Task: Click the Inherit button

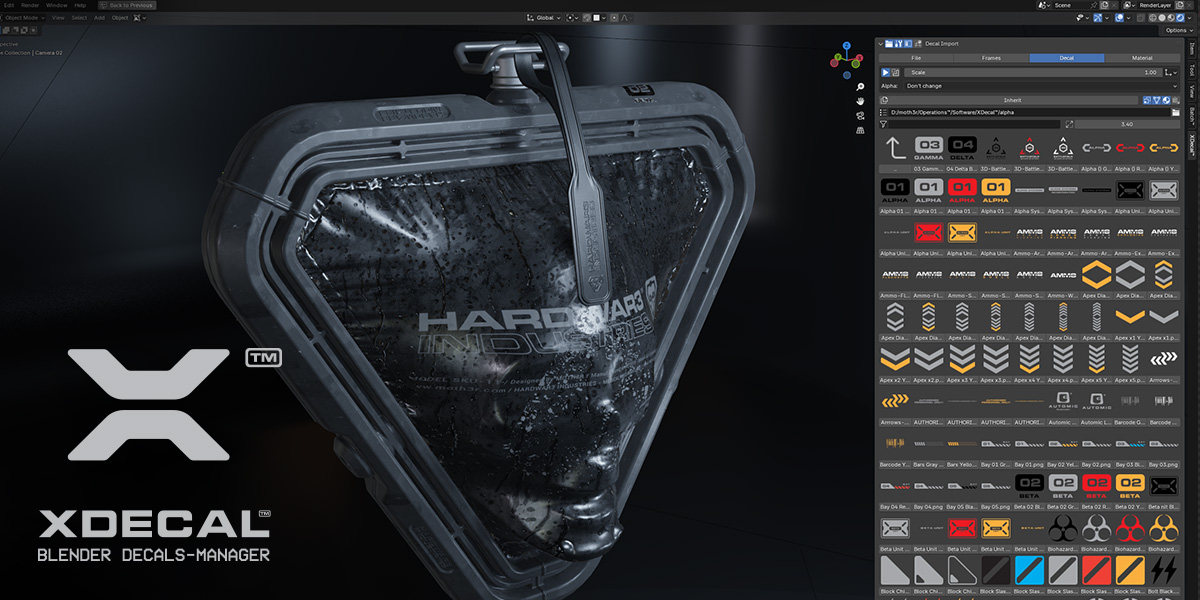Action: [1013, 100]
